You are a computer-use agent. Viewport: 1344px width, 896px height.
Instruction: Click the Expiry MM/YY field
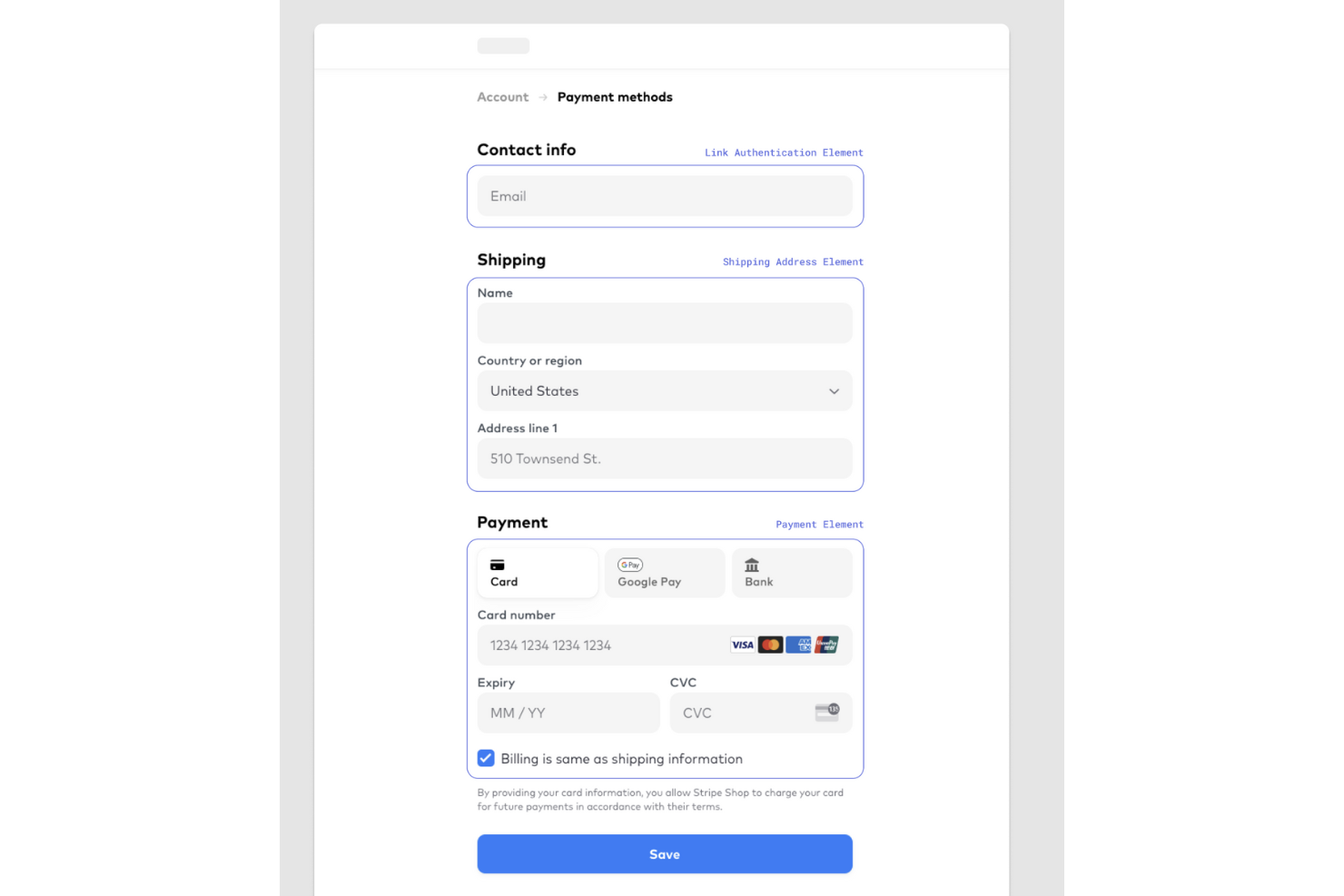tap(568, 712)
